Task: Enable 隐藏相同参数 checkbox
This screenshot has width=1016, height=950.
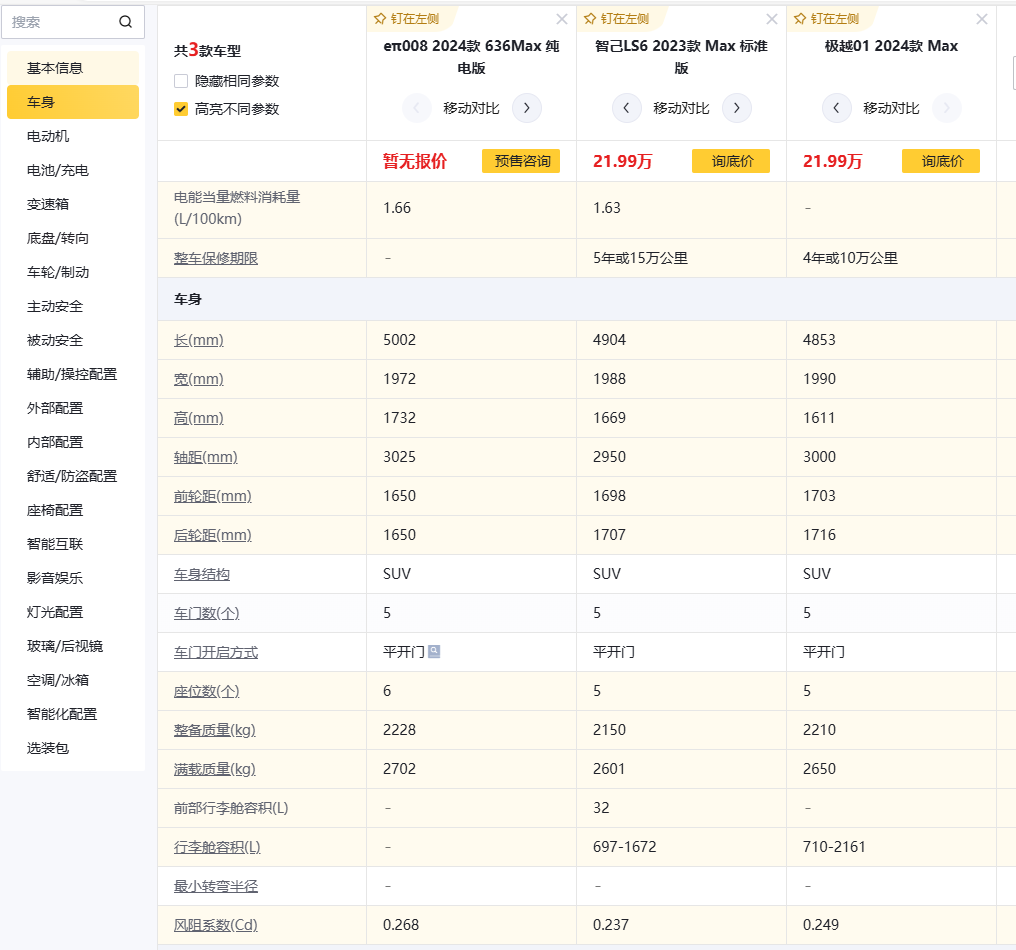Action: click(181, 81)
